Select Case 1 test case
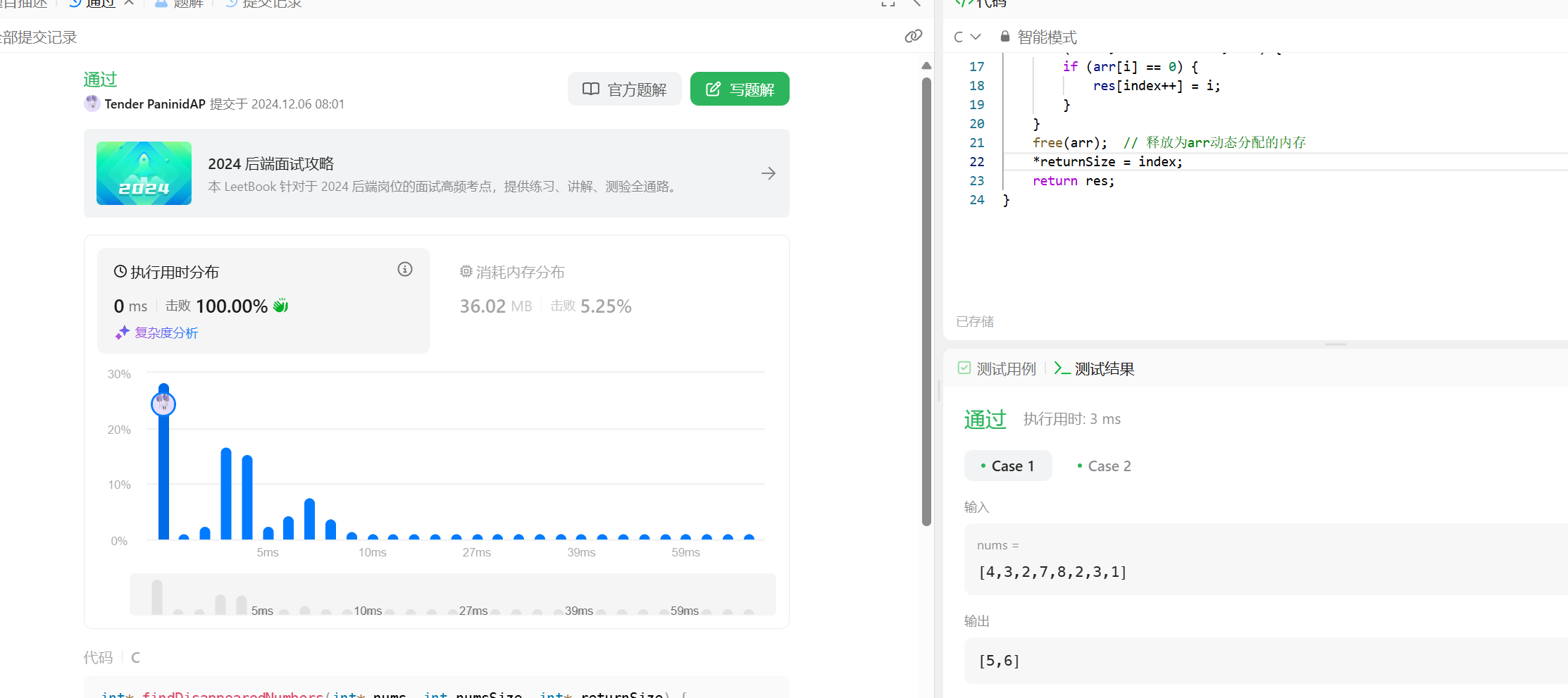Image resolution: width=1568 pixels, height=698 pixels. [x=1007, y=466]
